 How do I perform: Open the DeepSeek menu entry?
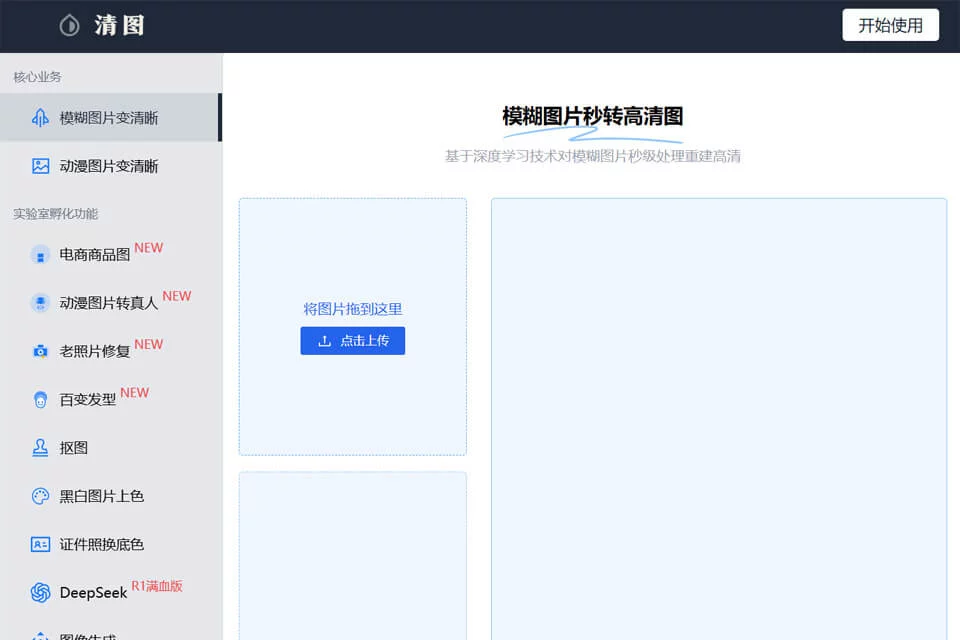(111, 592)
